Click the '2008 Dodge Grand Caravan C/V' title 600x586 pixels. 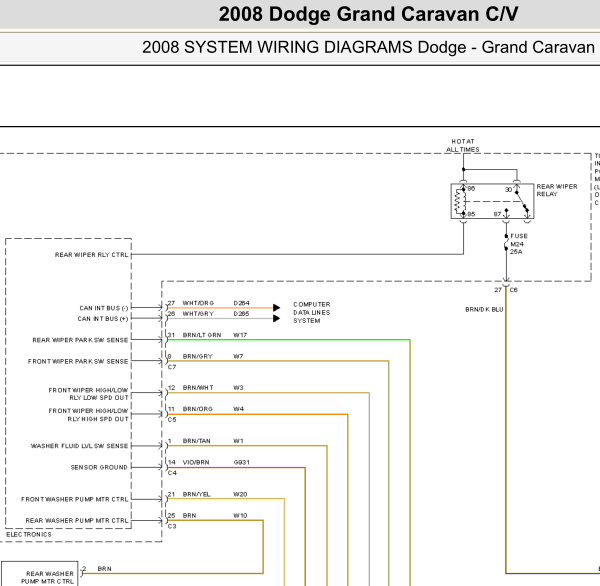tap(368, 15)
